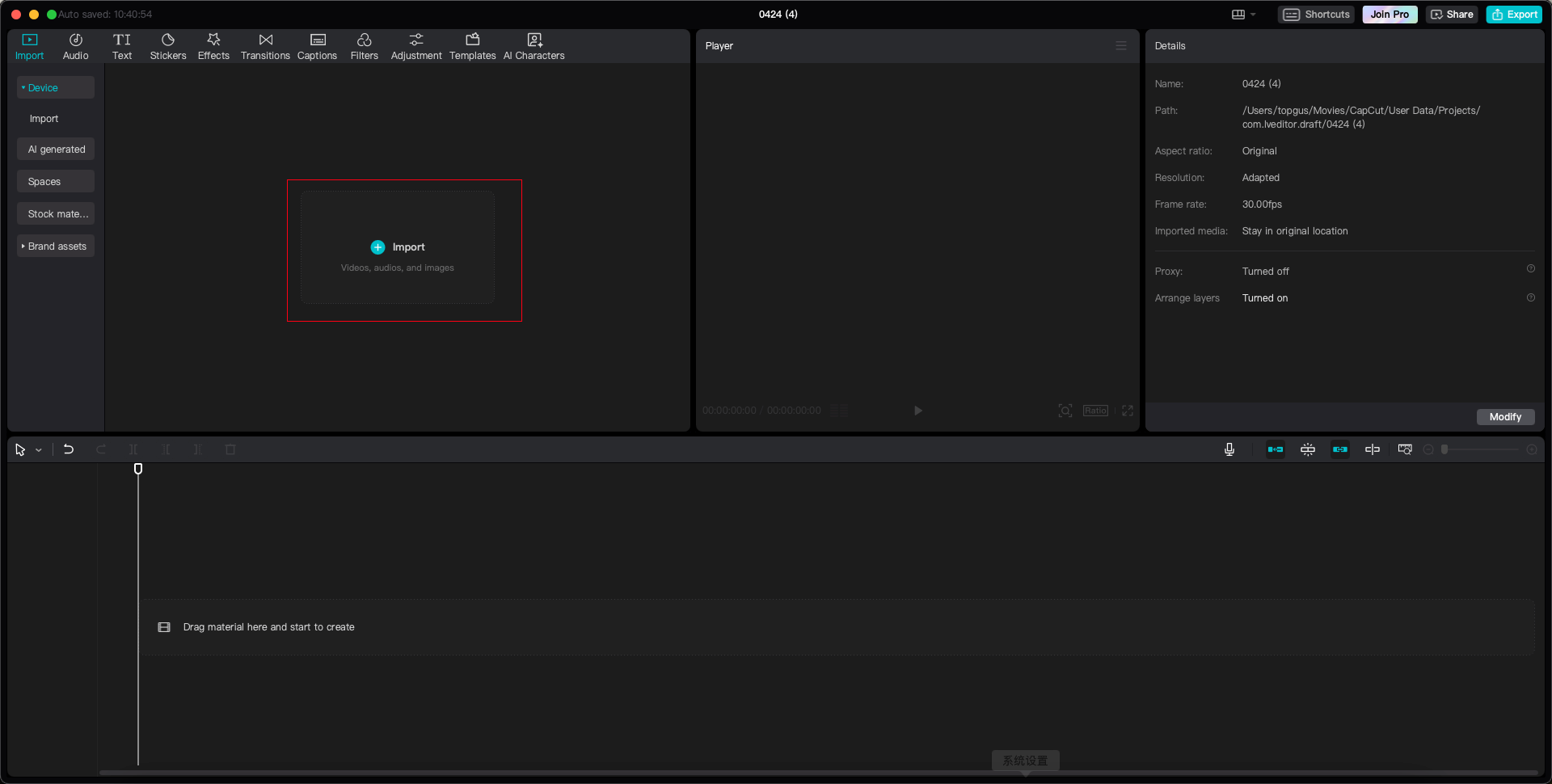Open Spaces in the sidebar

(56, 181)
